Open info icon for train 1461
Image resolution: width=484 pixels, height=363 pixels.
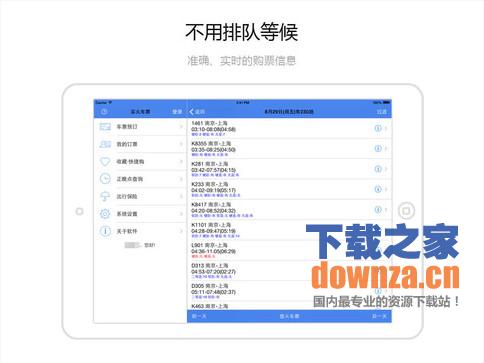378,128
